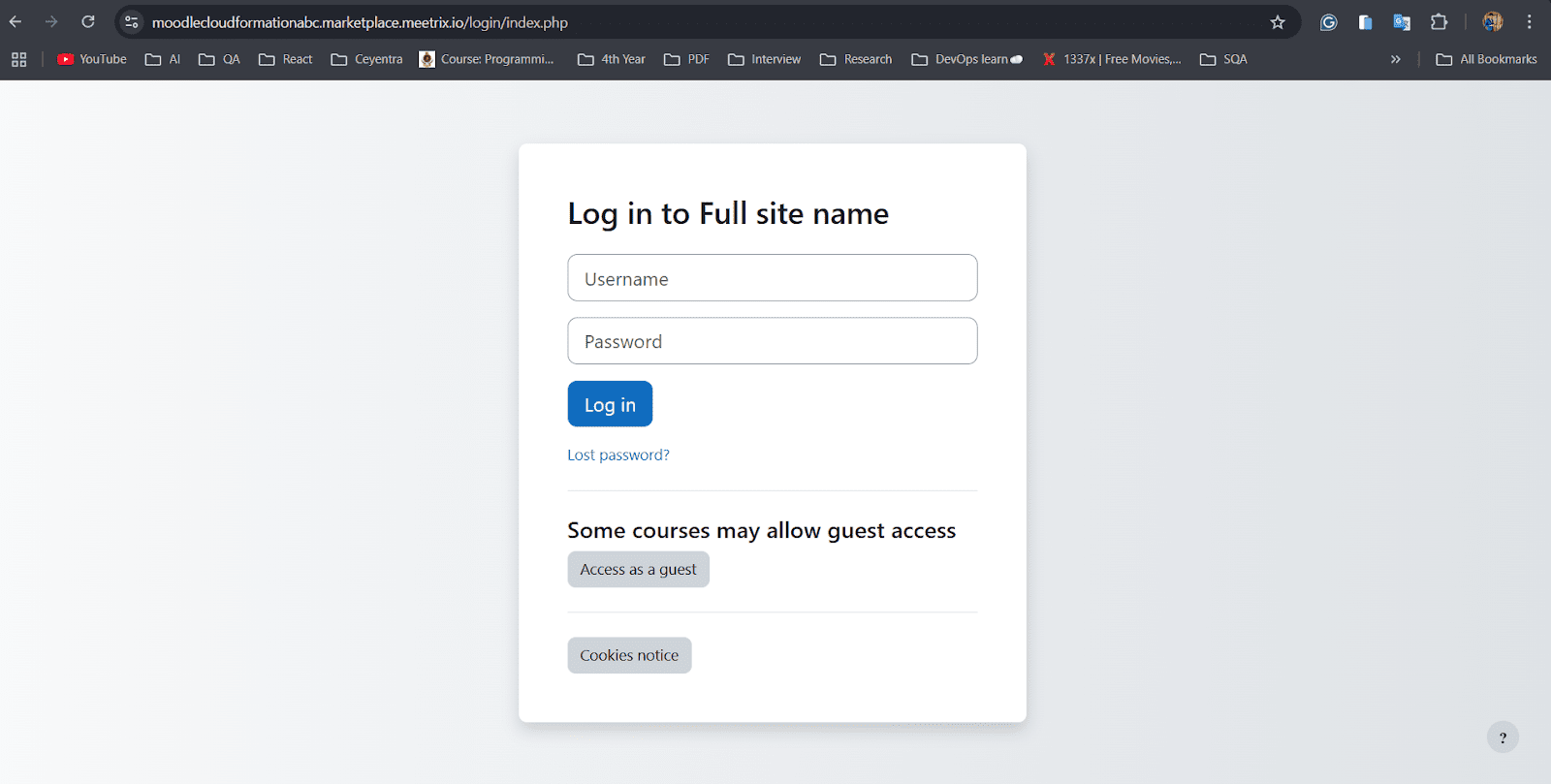Go back using the browser back arrow

(16, 21)
